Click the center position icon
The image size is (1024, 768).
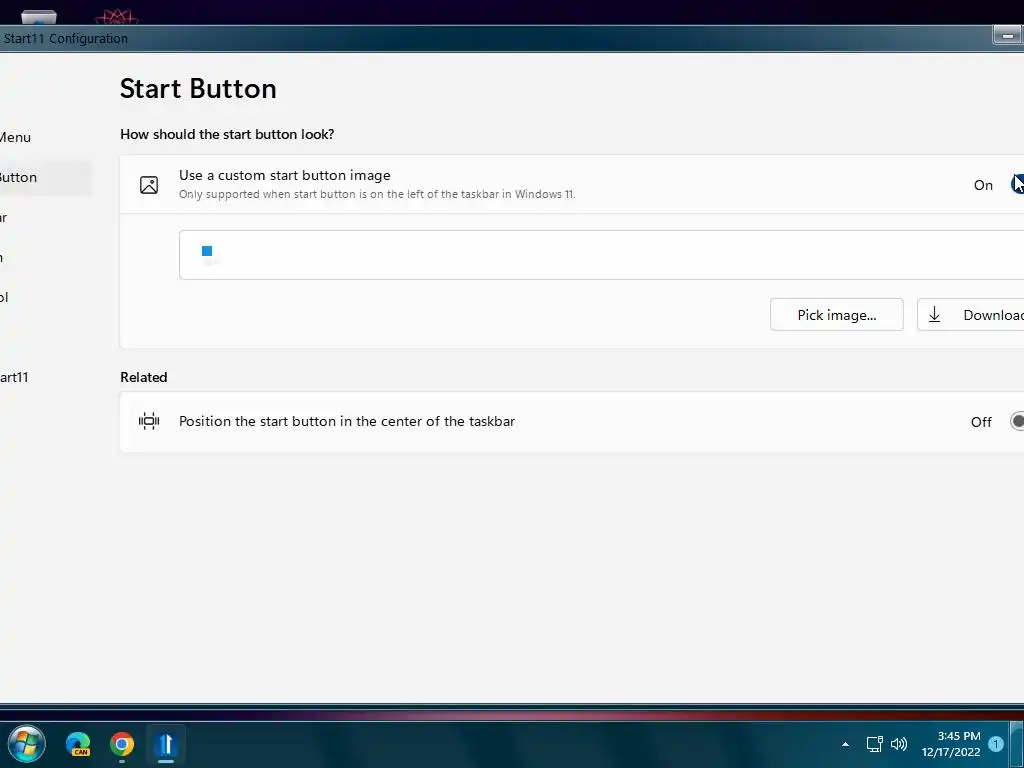tap(149, 421)
